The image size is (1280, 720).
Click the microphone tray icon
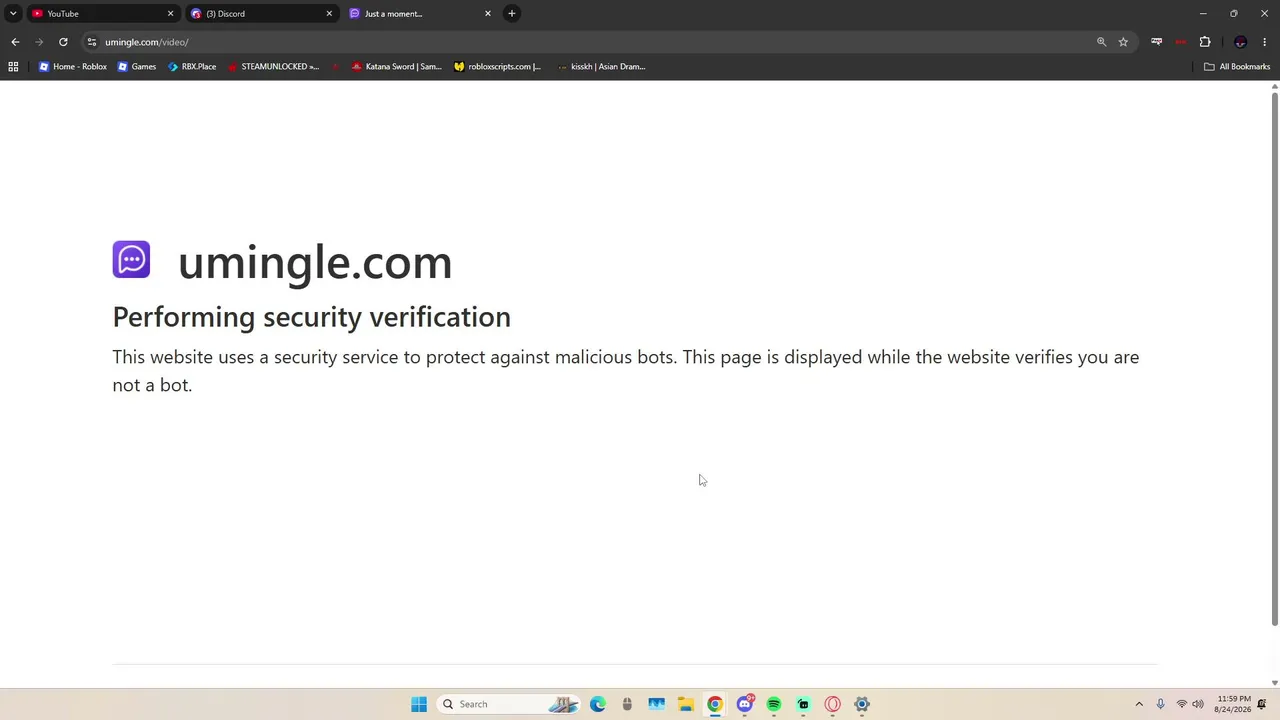[1160, 704]
